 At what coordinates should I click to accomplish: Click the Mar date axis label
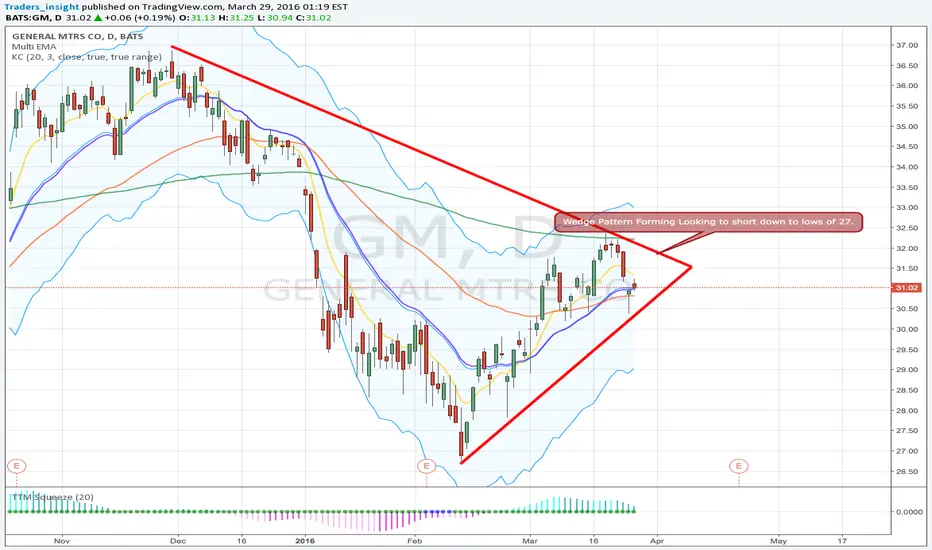coord(530,540)
